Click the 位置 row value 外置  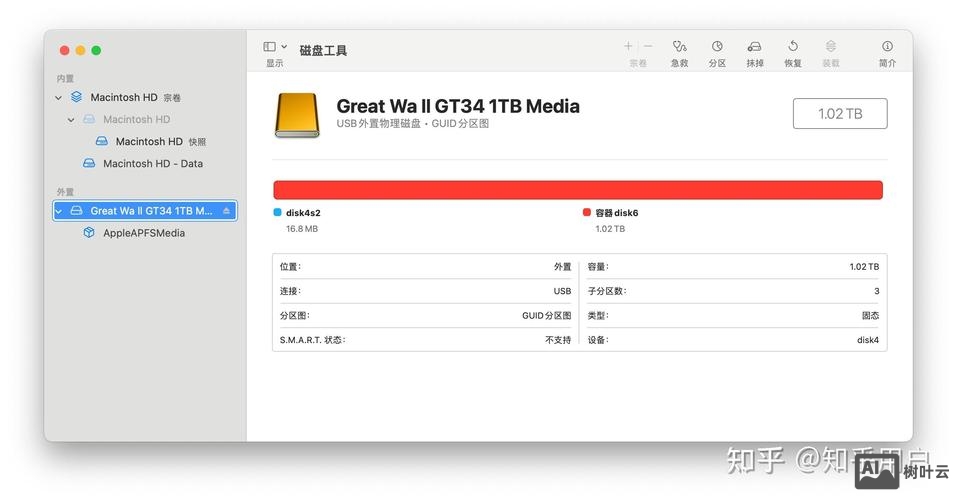pyautogui.click(x=563, y=267)
